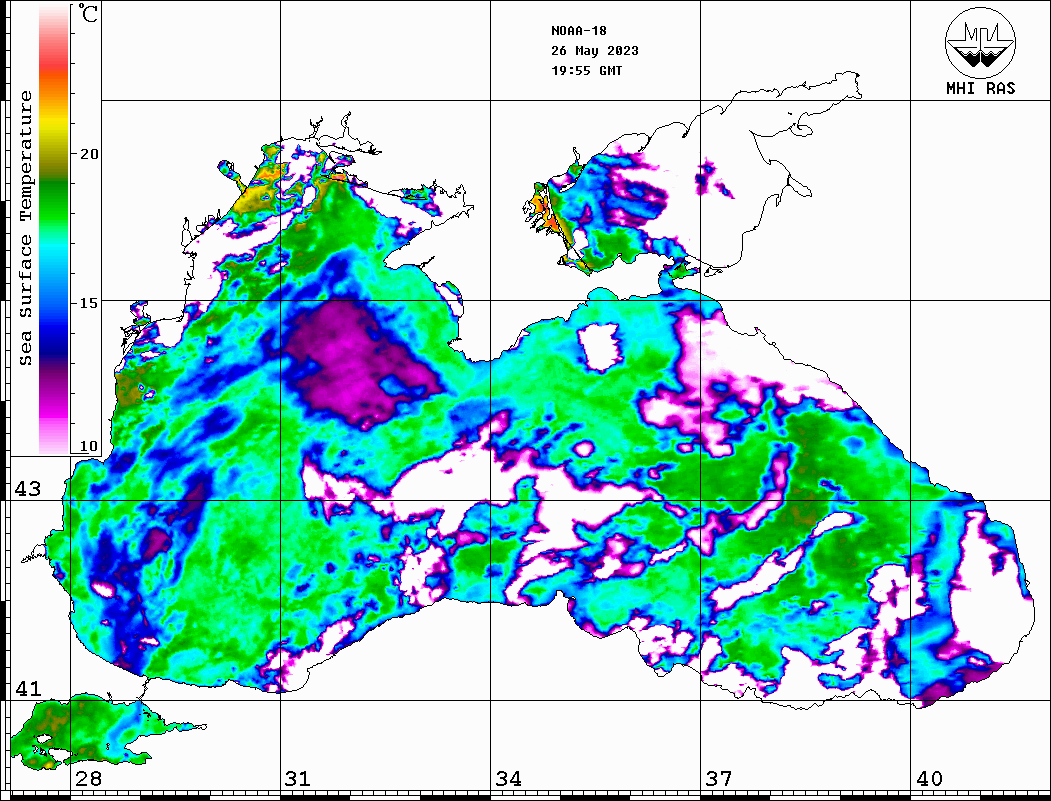Click the temperature color scale bar
This screenshot has height=801, width=1051.
[54, 229]
